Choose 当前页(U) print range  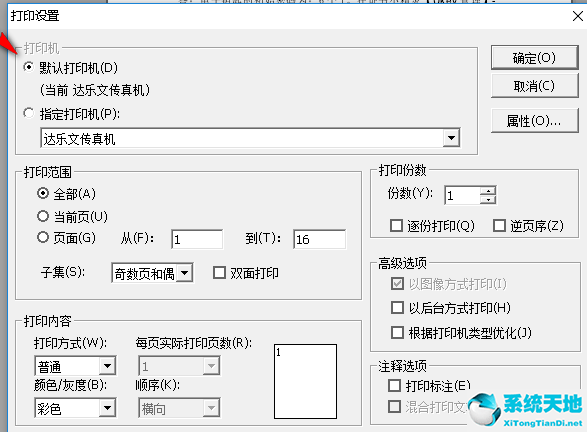43,216
